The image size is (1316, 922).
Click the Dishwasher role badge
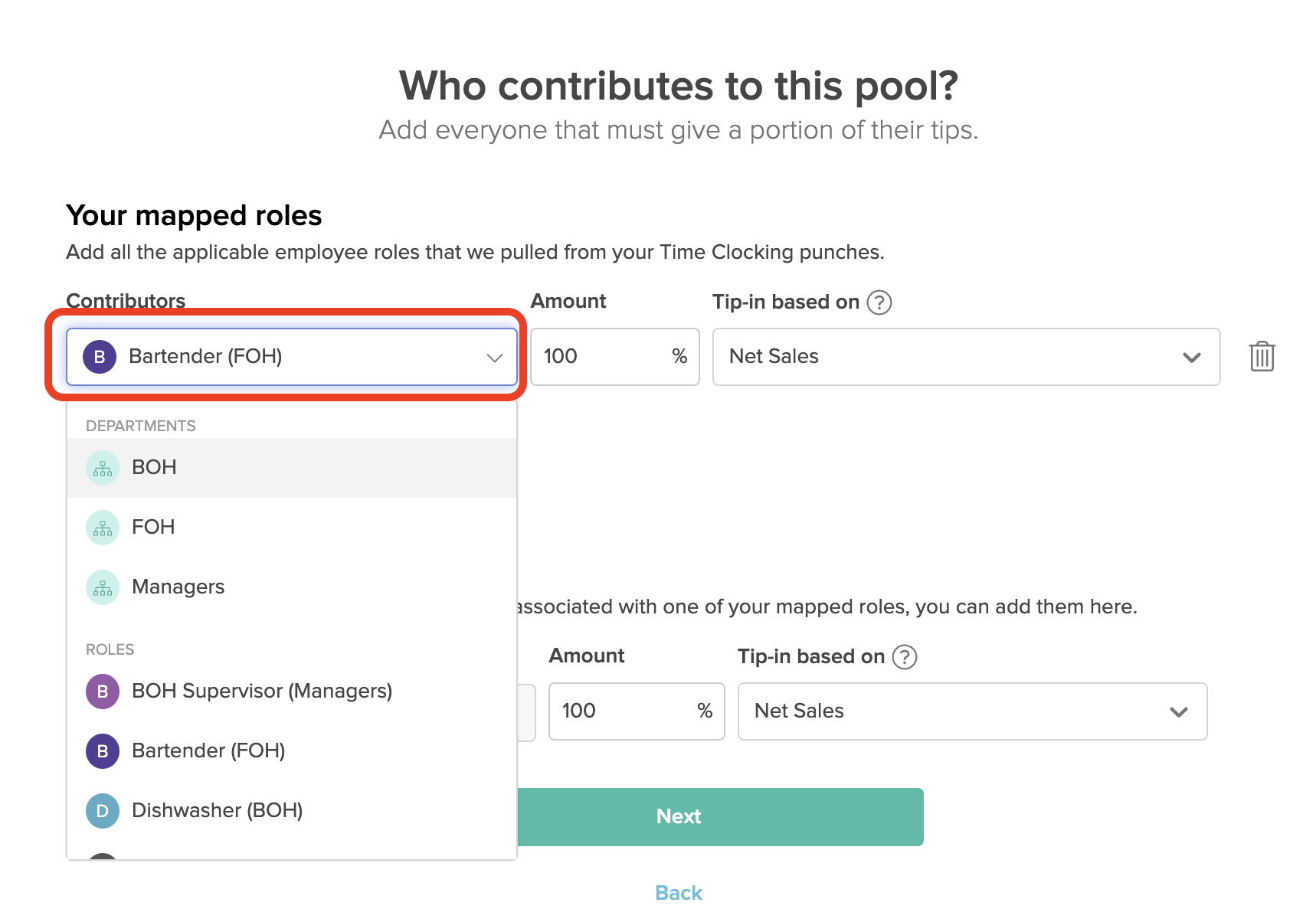pos(102,810)
